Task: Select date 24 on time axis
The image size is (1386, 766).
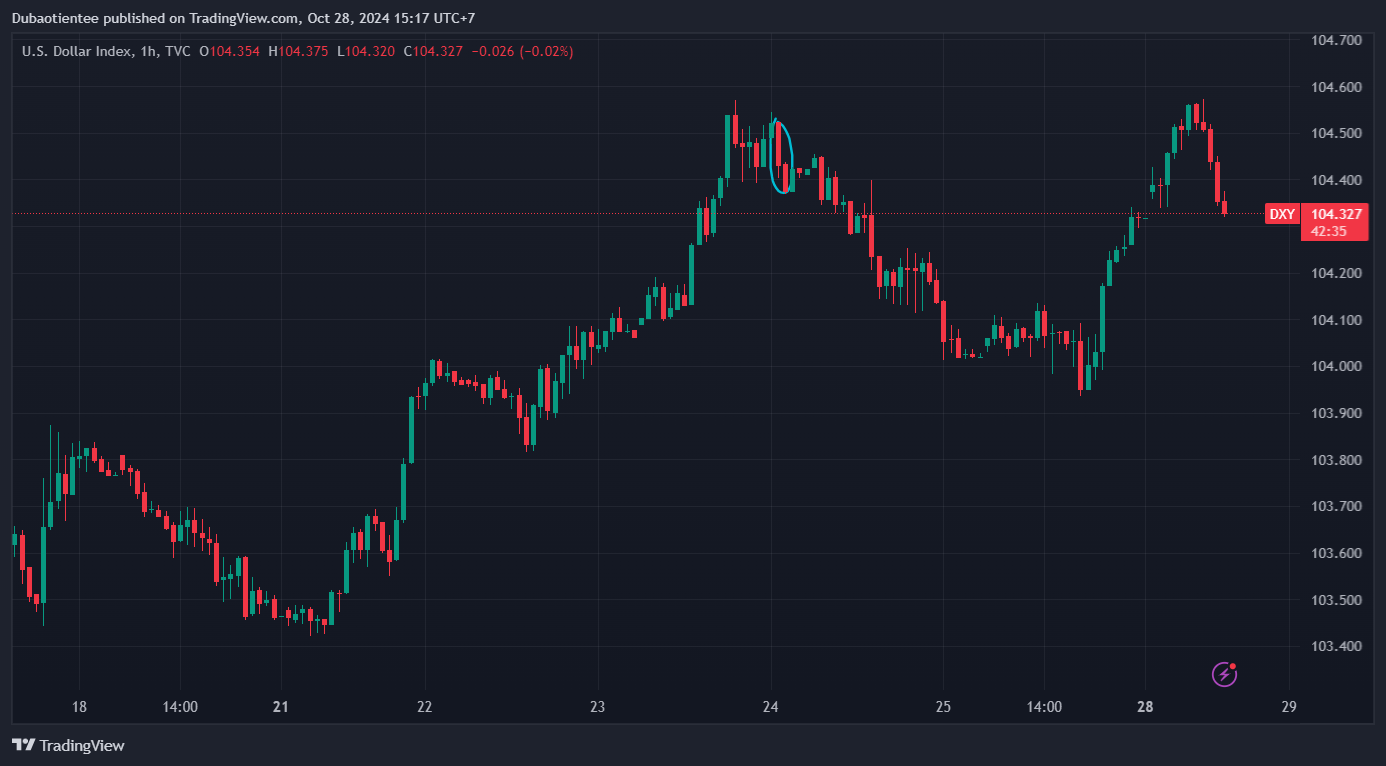Action: point(770,707)
